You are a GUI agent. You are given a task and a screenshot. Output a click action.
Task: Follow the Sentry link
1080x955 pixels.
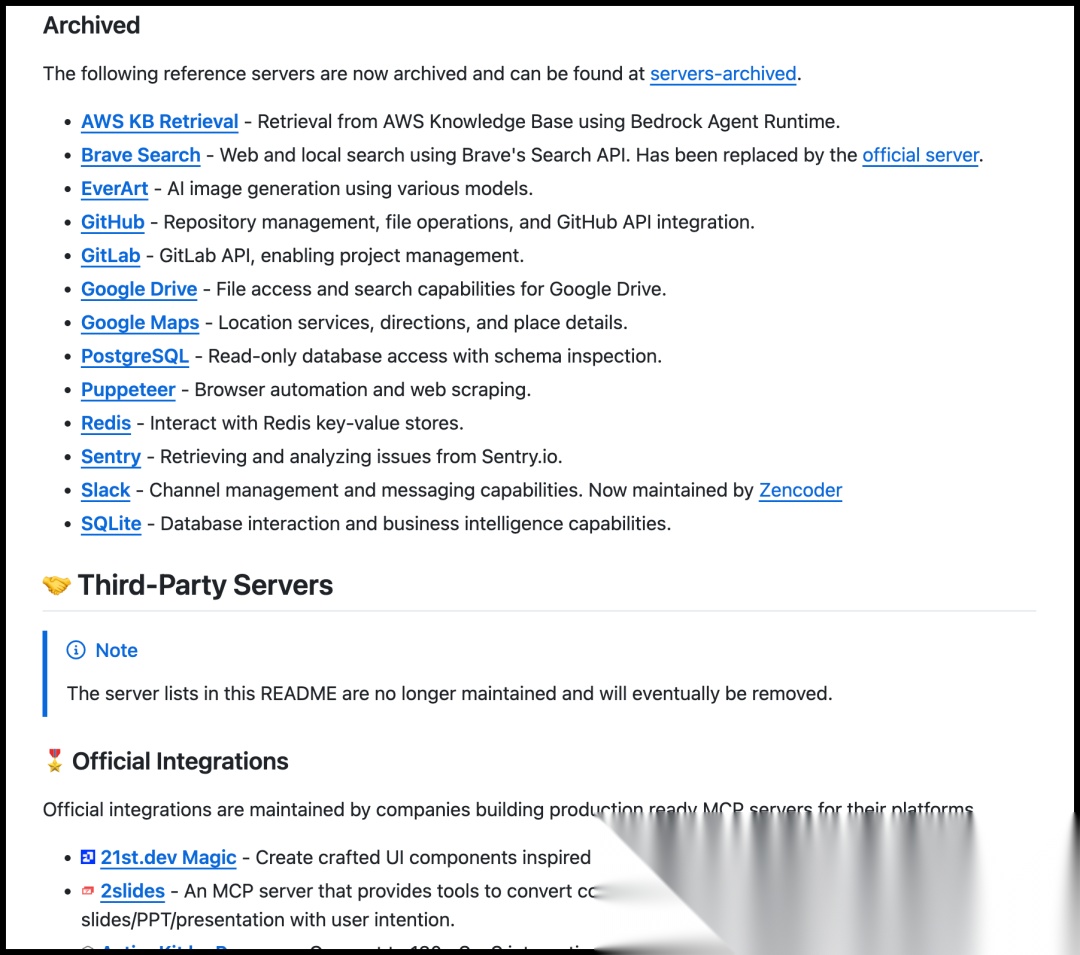click(x=110, y=456)
